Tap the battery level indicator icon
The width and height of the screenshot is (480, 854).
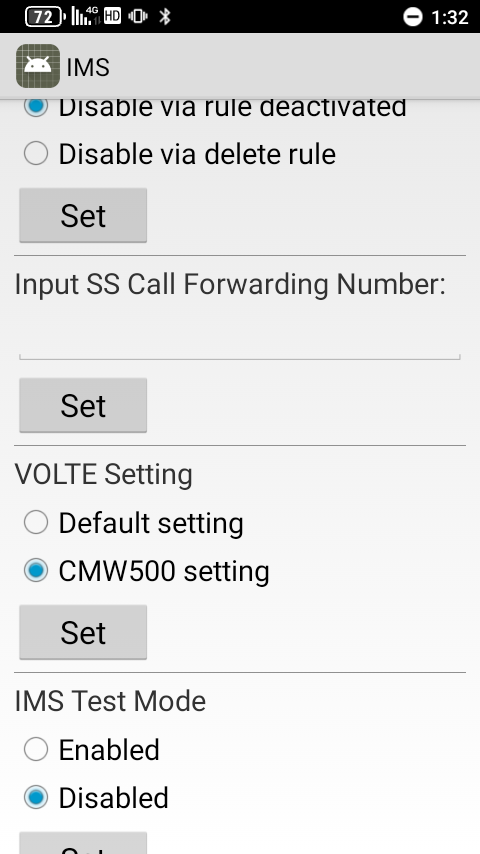[45, 17]
